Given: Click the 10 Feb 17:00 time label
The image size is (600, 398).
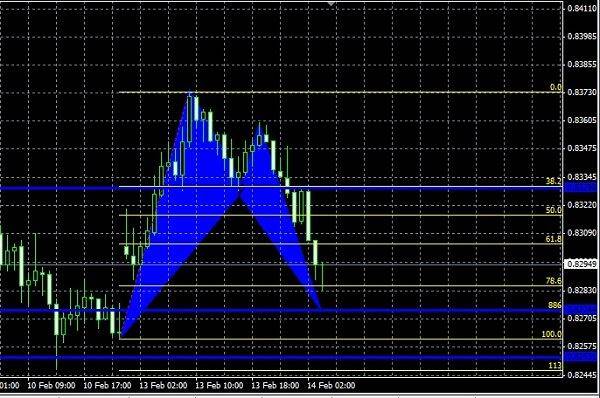Looking at the screenshot, I should point(107,385).
